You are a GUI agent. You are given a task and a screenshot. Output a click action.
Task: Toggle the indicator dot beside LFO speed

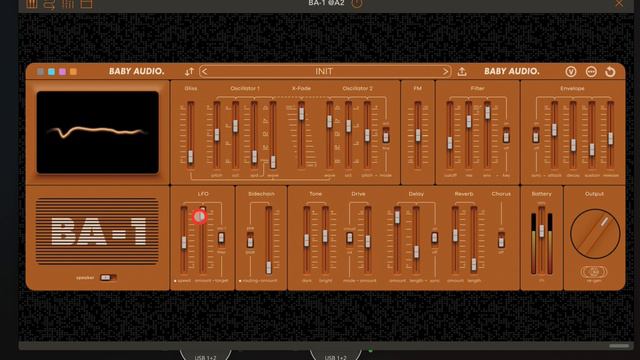(x=175, y=281)
